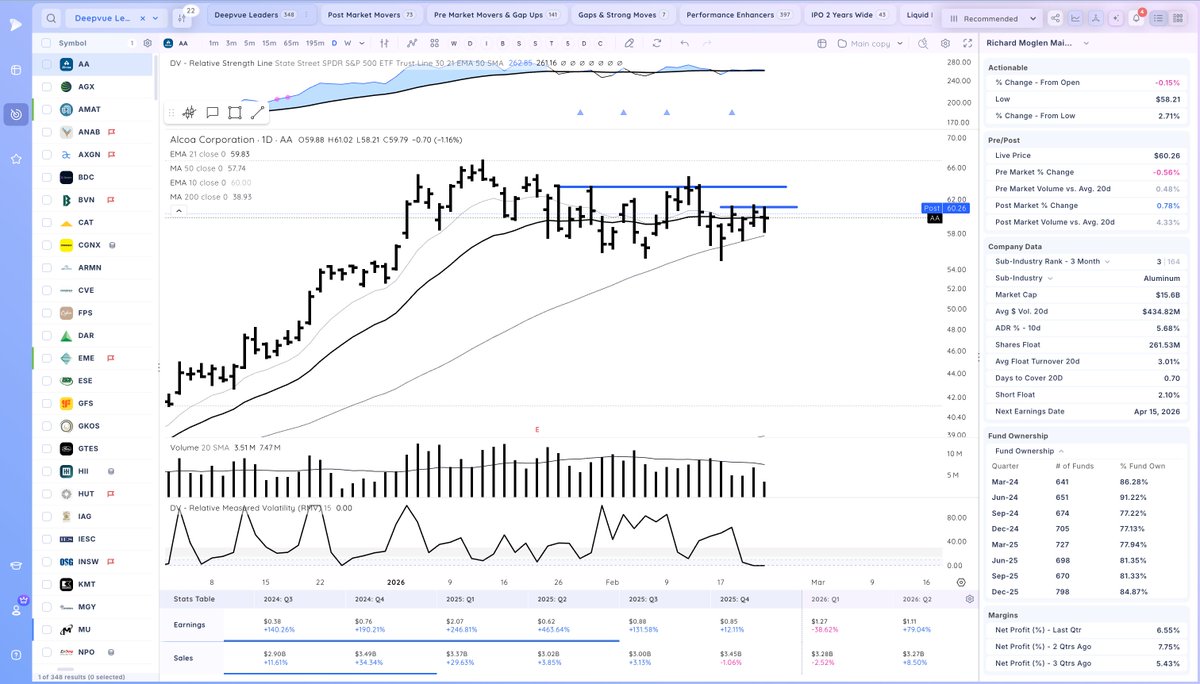Check the select-all Symbol header checkbox

[x=46, y=43]
